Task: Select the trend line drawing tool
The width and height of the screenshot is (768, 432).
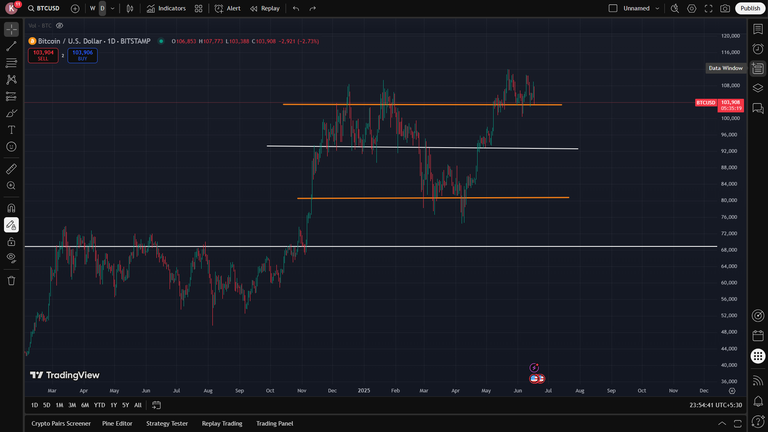Action: (x=11, y=46)
